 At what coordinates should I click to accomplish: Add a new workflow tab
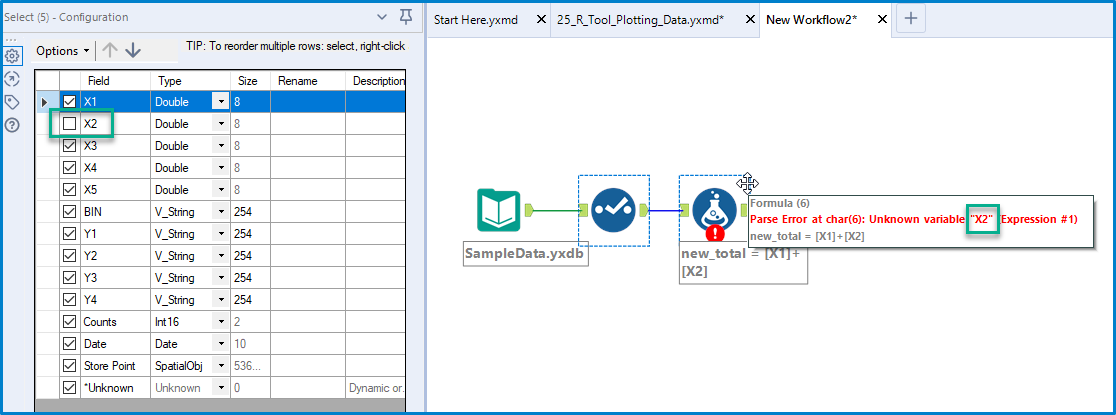coord(910,19)
